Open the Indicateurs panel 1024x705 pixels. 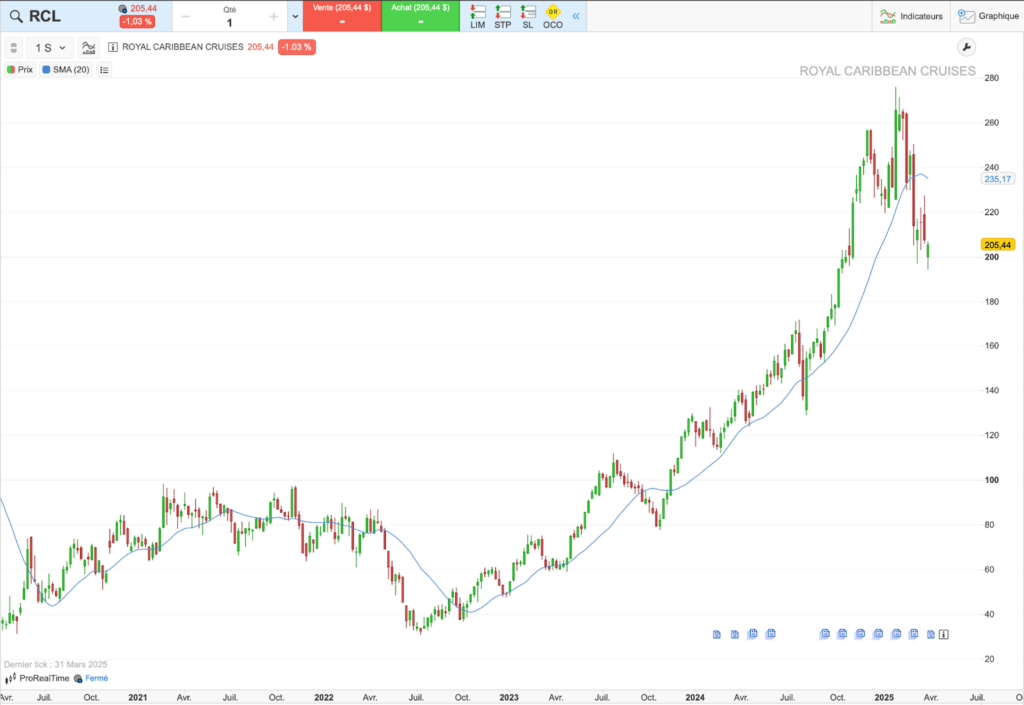[x=912, y=16]
